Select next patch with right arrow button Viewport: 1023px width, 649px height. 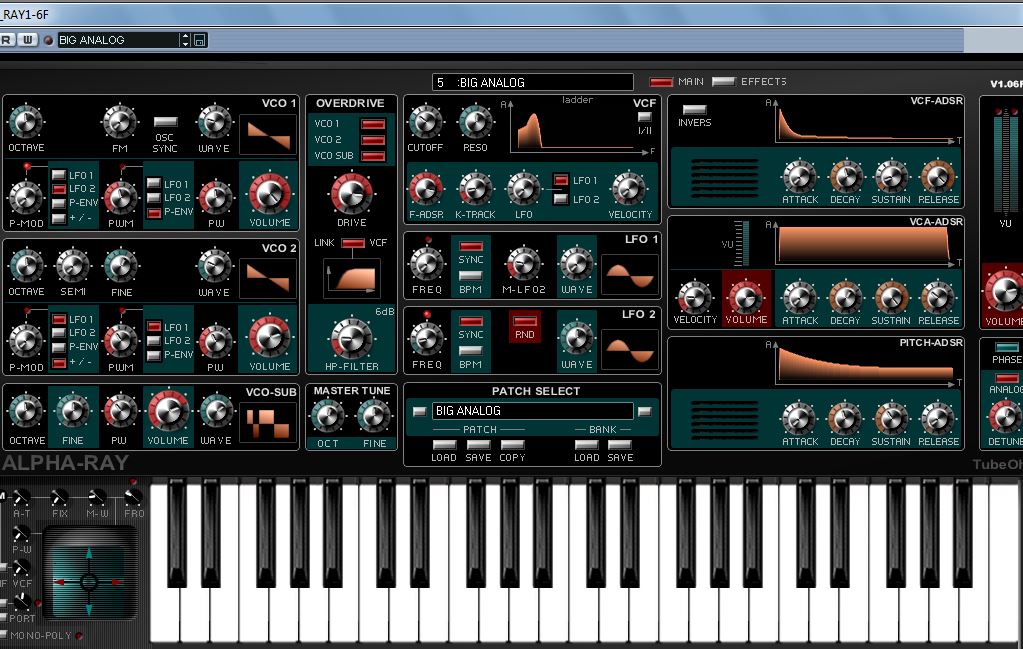click(x=645, y=411)
